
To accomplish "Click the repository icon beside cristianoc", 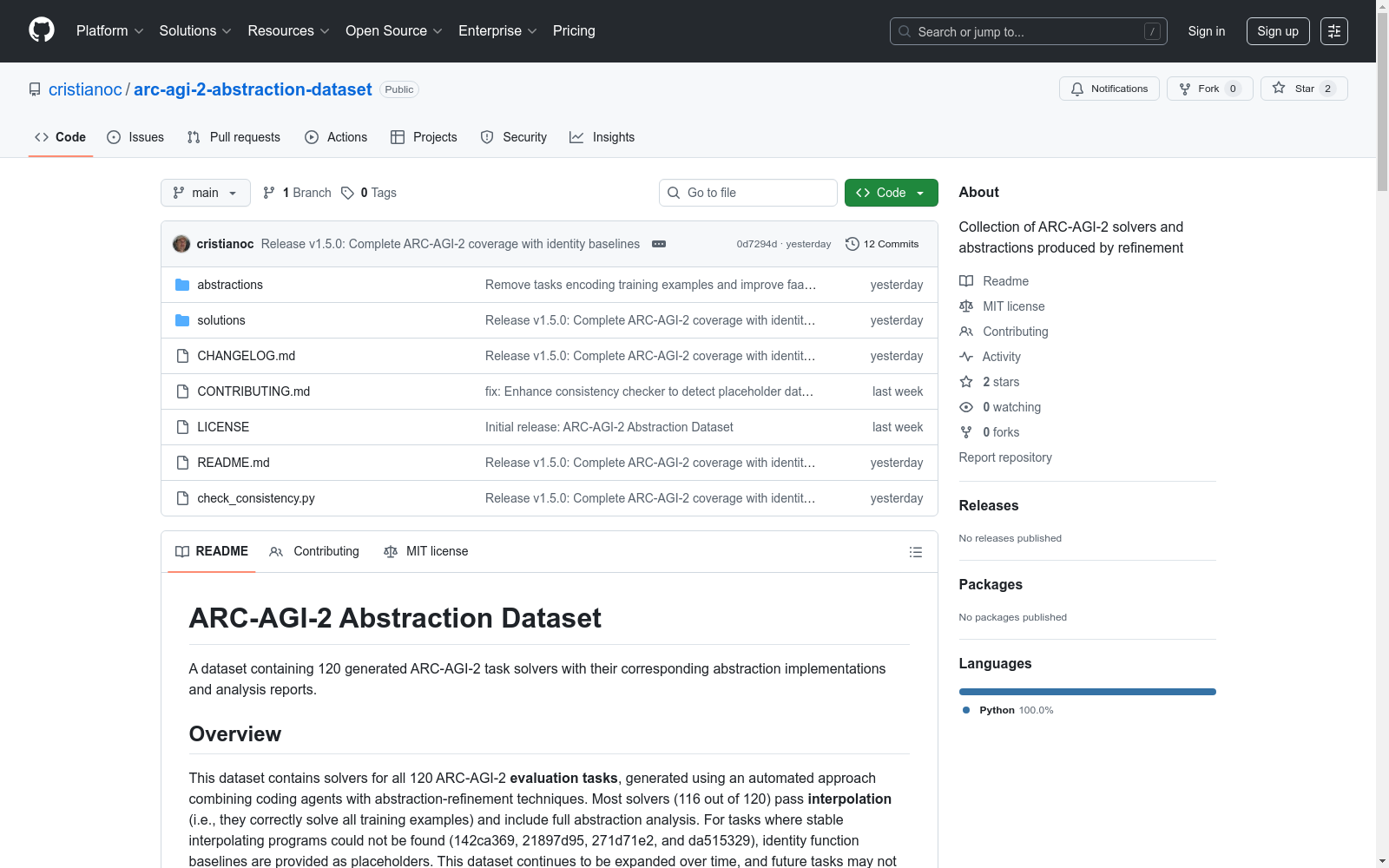I will [x=35, y=89].
